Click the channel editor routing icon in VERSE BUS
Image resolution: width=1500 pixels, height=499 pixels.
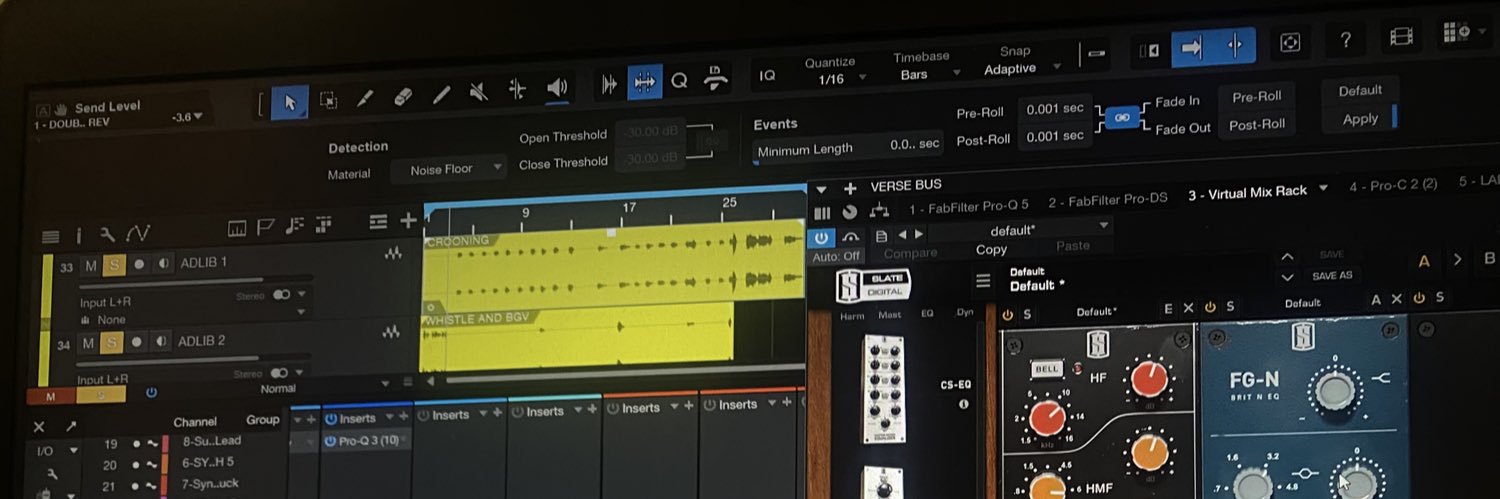tap(879, 211)
